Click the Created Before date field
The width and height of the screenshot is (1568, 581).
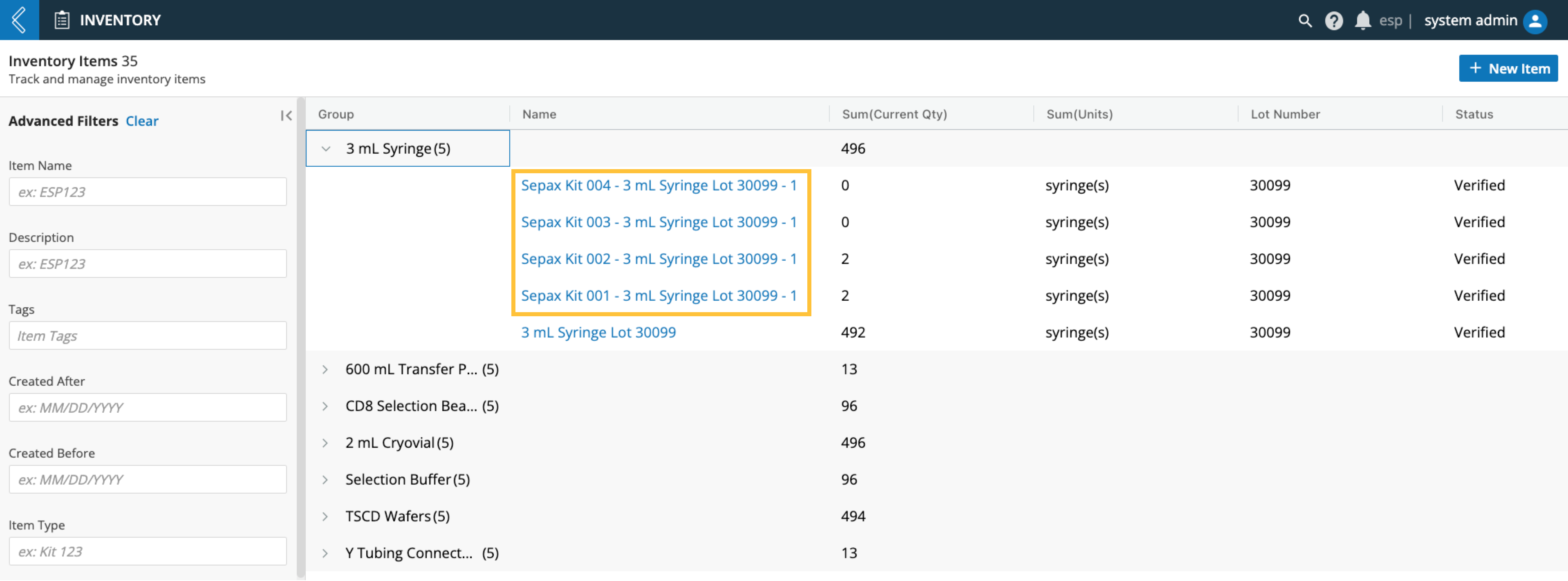[148, 479]
